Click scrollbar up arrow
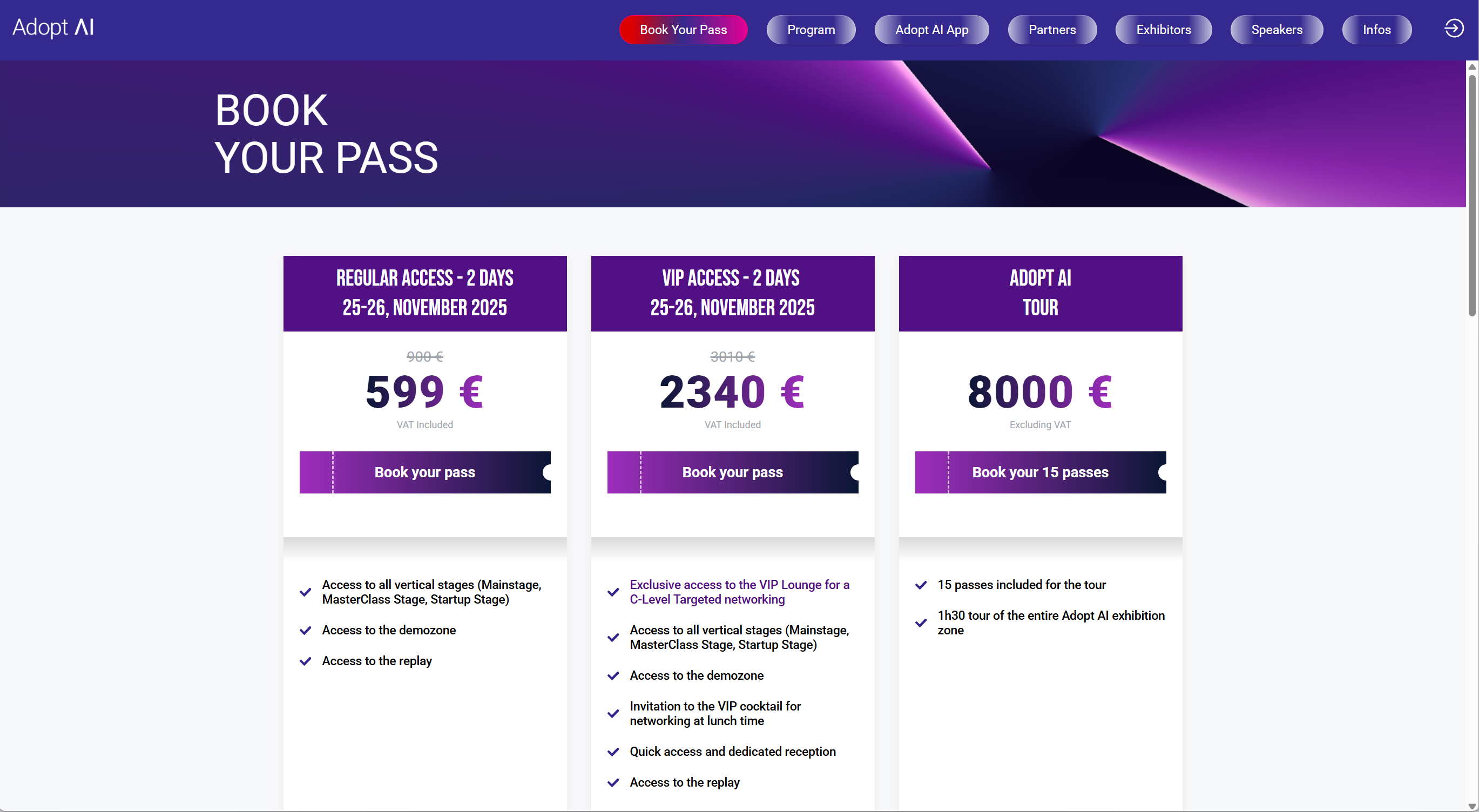1479x812 pixels. coord(1472,67)
